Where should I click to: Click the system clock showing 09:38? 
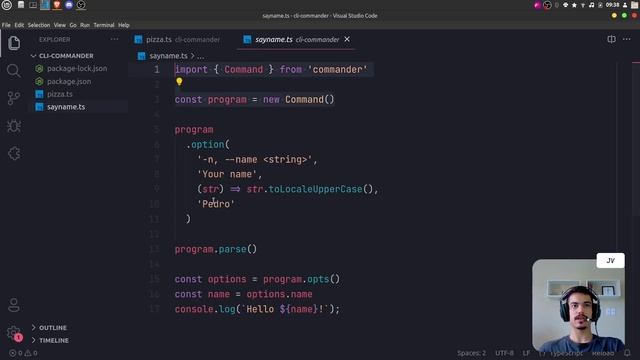[x=612, y=5]
